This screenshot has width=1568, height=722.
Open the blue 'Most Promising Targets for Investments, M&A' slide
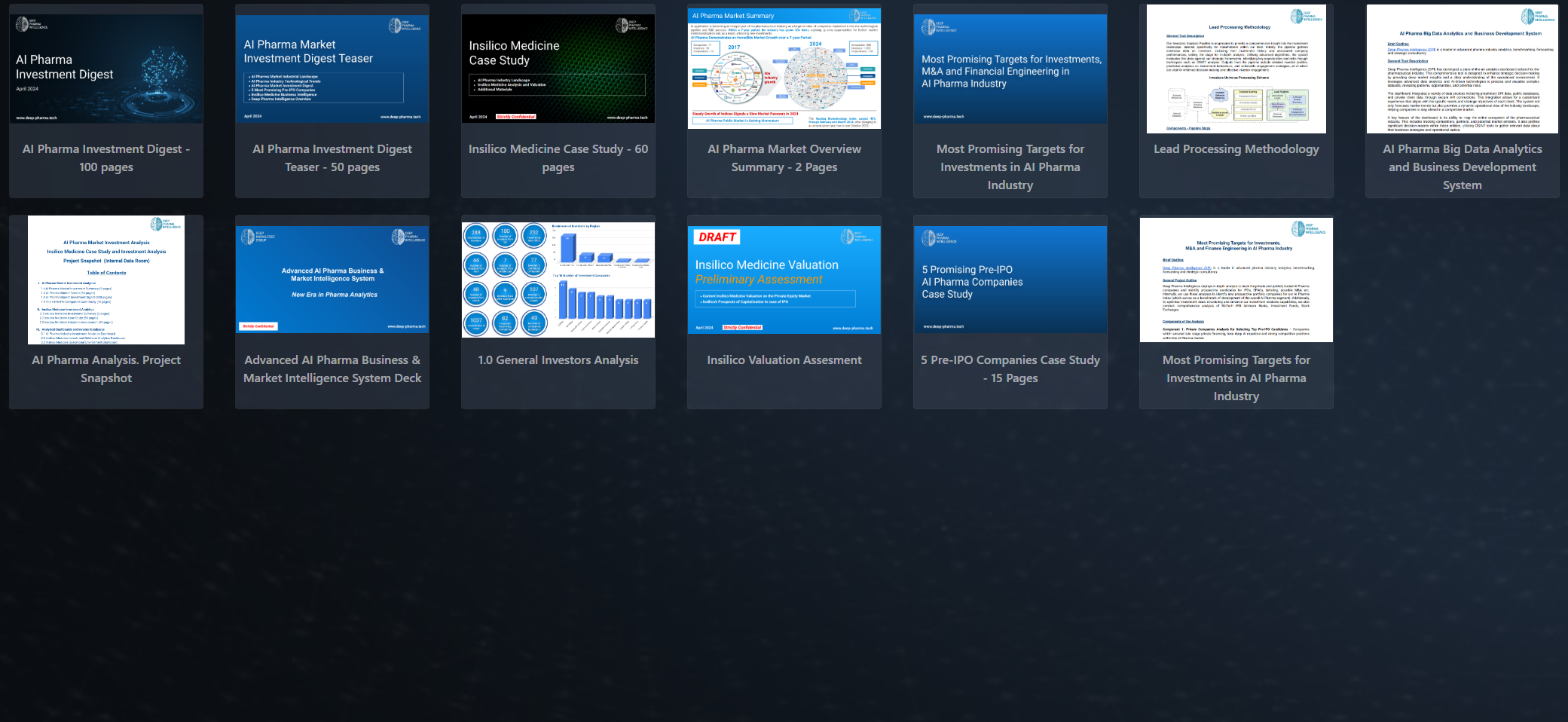[x=1010, y=69]
